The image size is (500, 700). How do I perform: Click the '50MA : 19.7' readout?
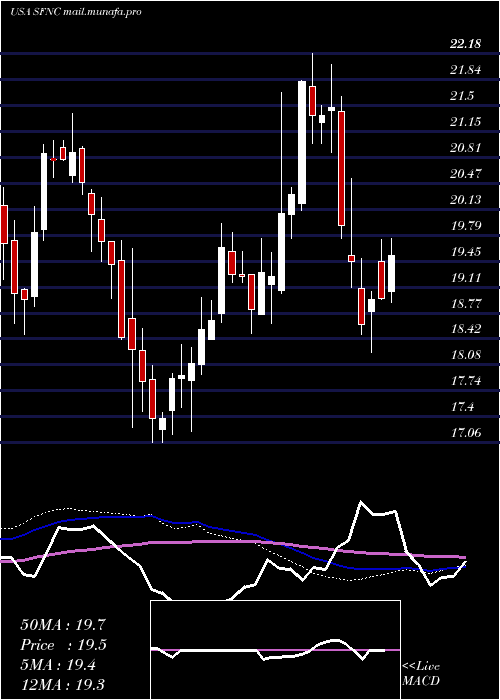(63, 625)
